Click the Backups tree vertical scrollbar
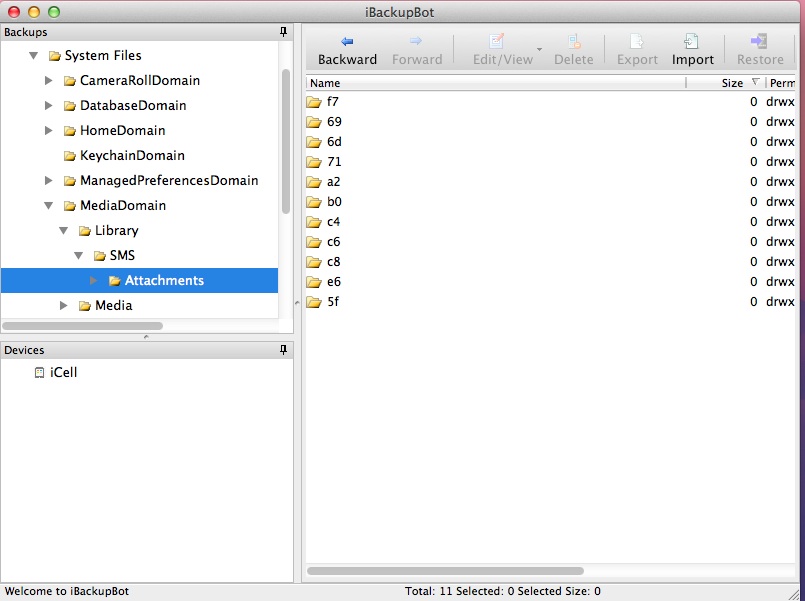805x601 pixels. point(286,141)
